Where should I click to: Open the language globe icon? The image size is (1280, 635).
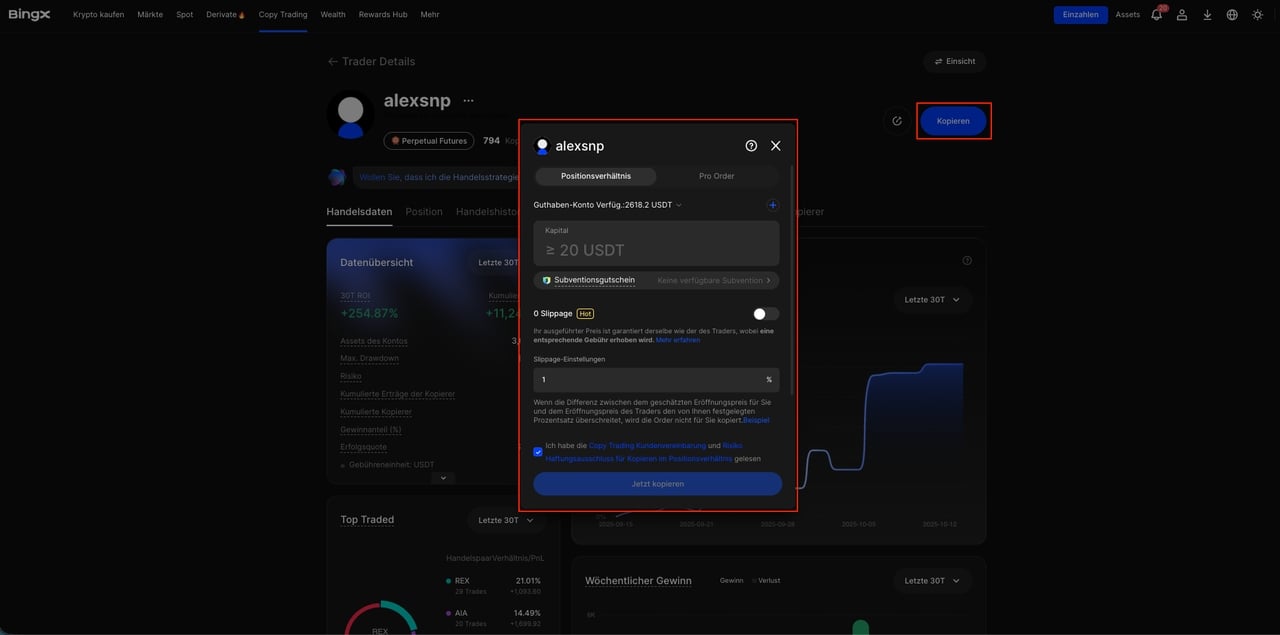[x=1232, y=15]
